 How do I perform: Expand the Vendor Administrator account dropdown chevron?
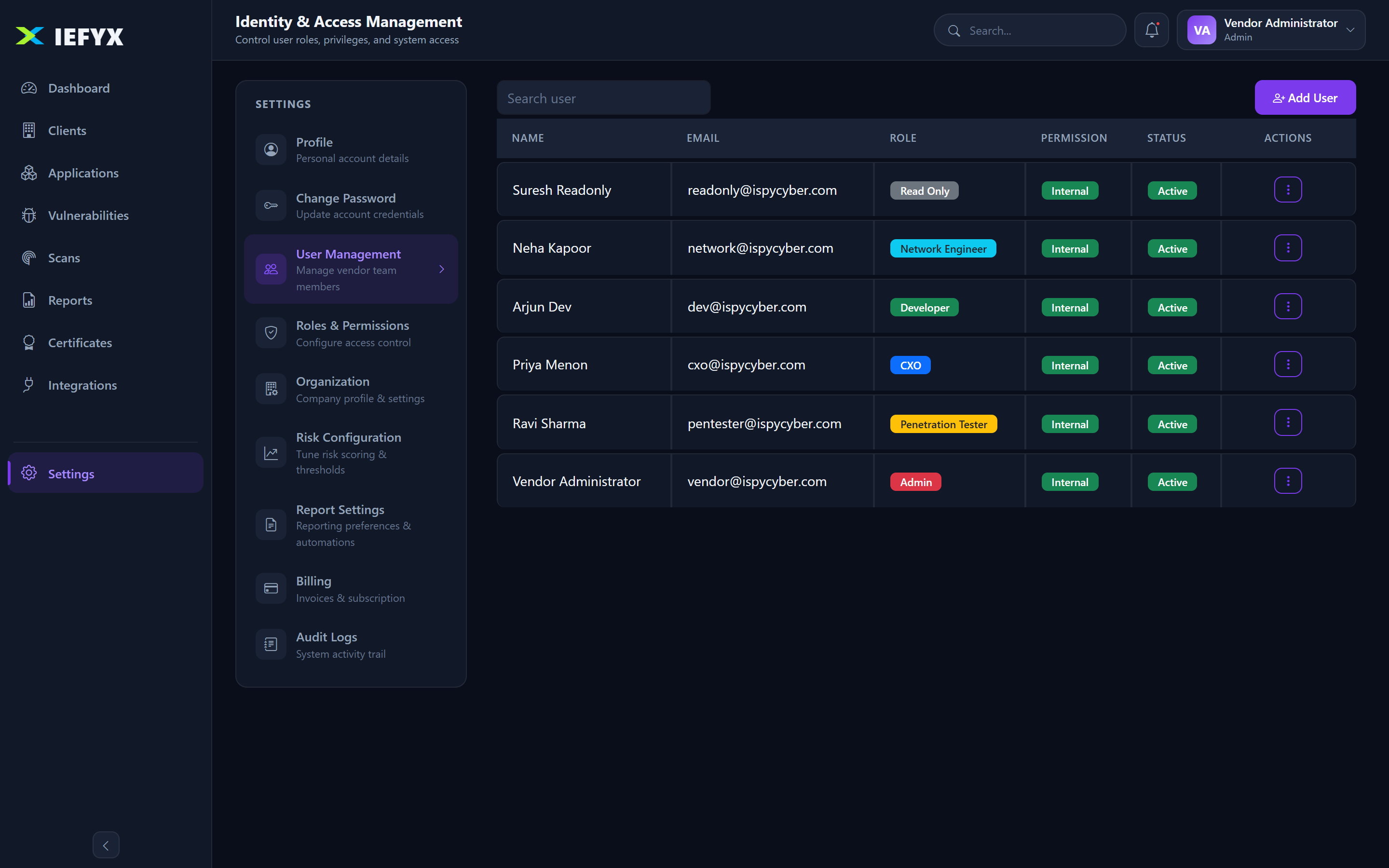[x=1350, y=30]
